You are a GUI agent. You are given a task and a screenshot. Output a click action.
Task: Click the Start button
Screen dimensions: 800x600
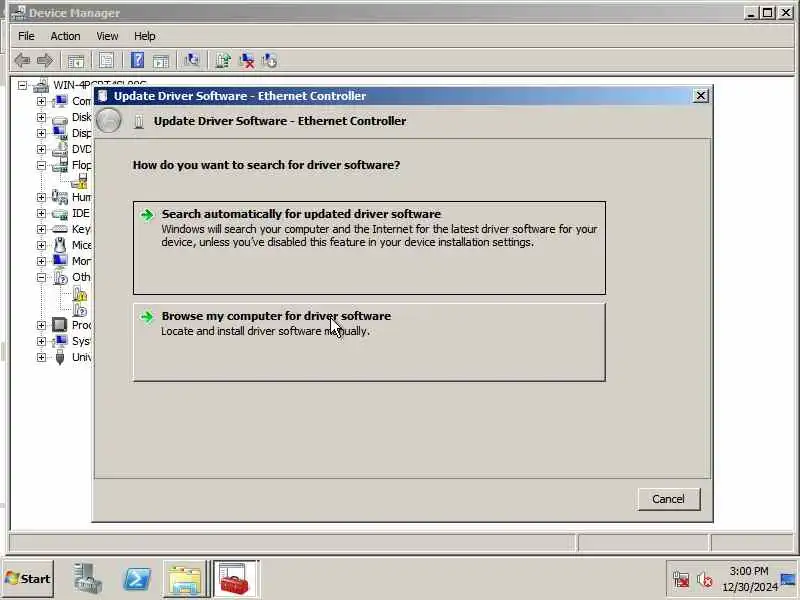click(x=29, y=579)
